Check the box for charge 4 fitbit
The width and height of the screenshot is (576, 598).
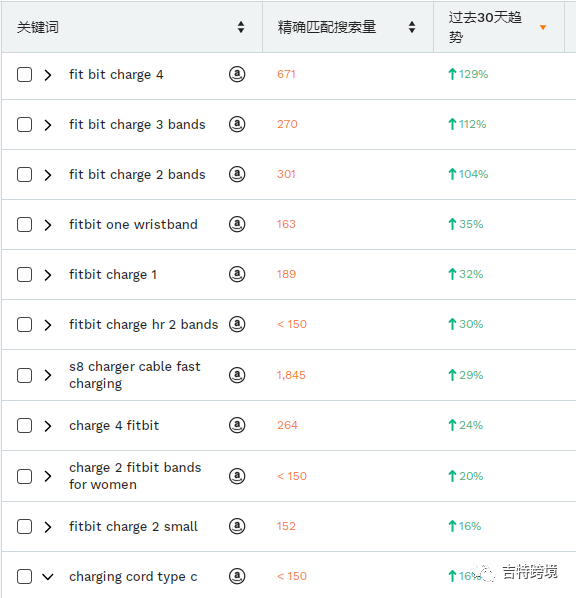[24, 425]
